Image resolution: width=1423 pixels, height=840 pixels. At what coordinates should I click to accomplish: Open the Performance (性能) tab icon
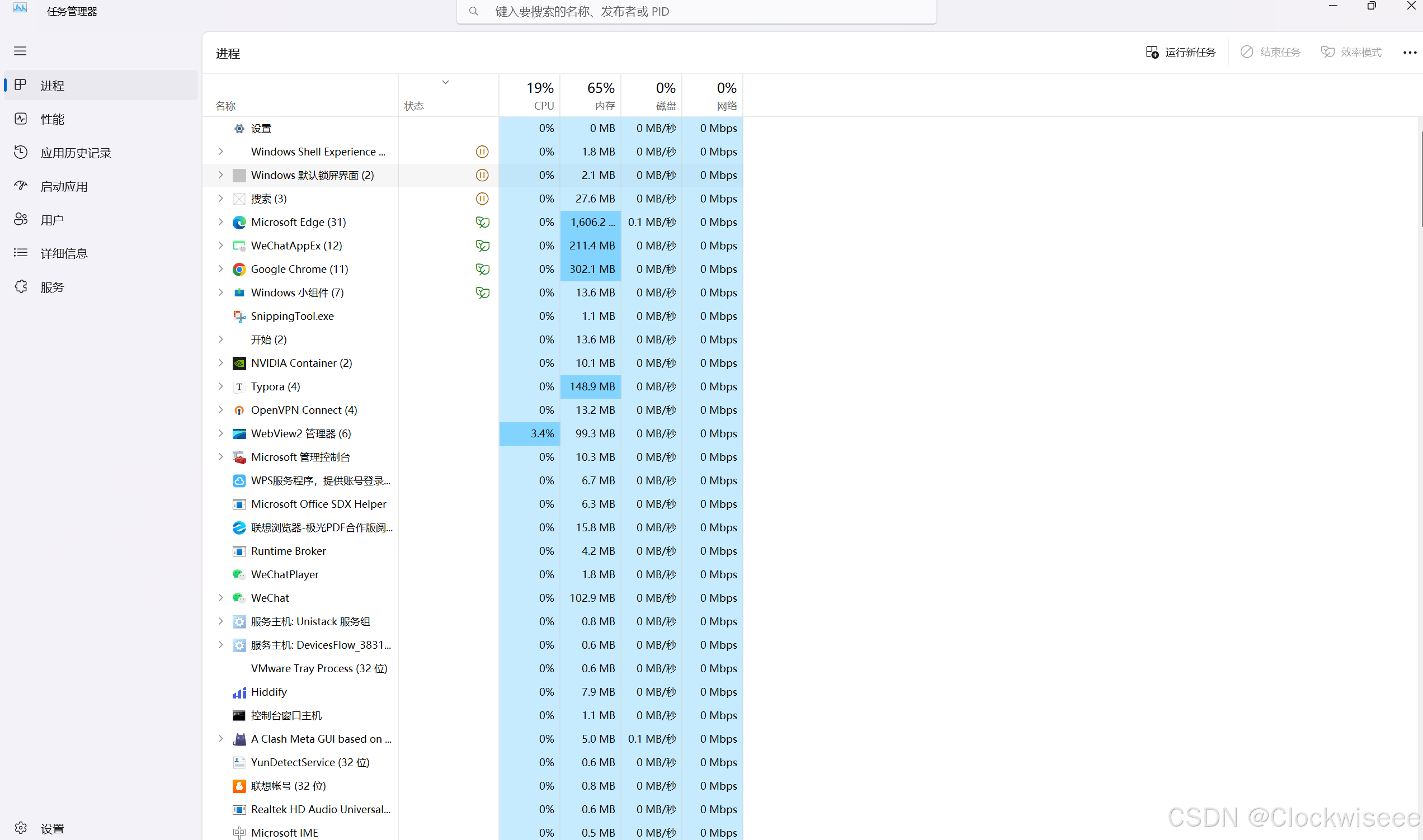tap(21, 119)
